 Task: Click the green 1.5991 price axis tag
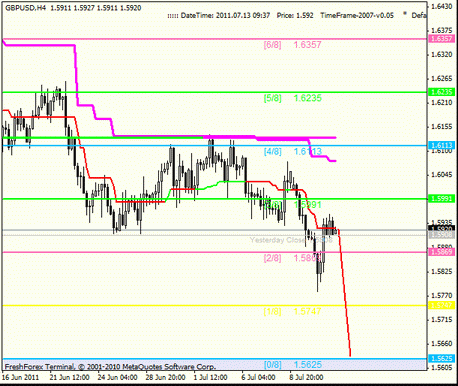pos(441,199)
